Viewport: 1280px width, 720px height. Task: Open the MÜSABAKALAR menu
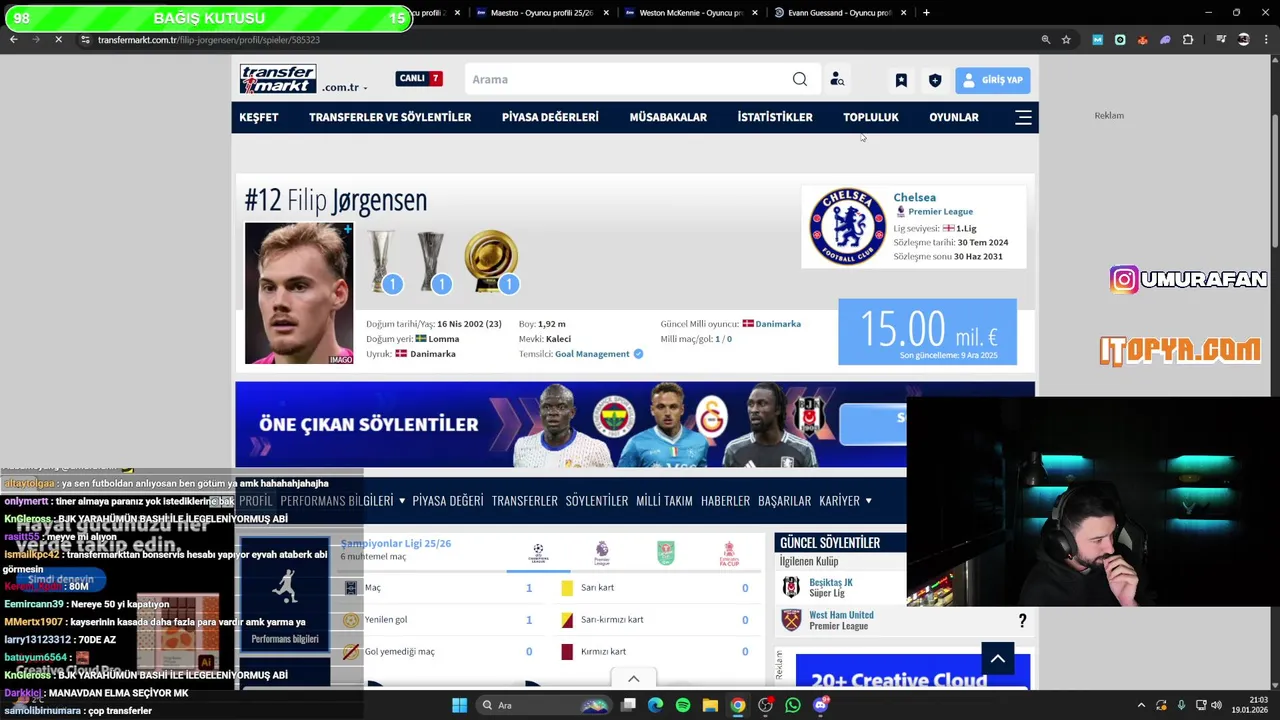pyautogui.click(x=668, y=117)
